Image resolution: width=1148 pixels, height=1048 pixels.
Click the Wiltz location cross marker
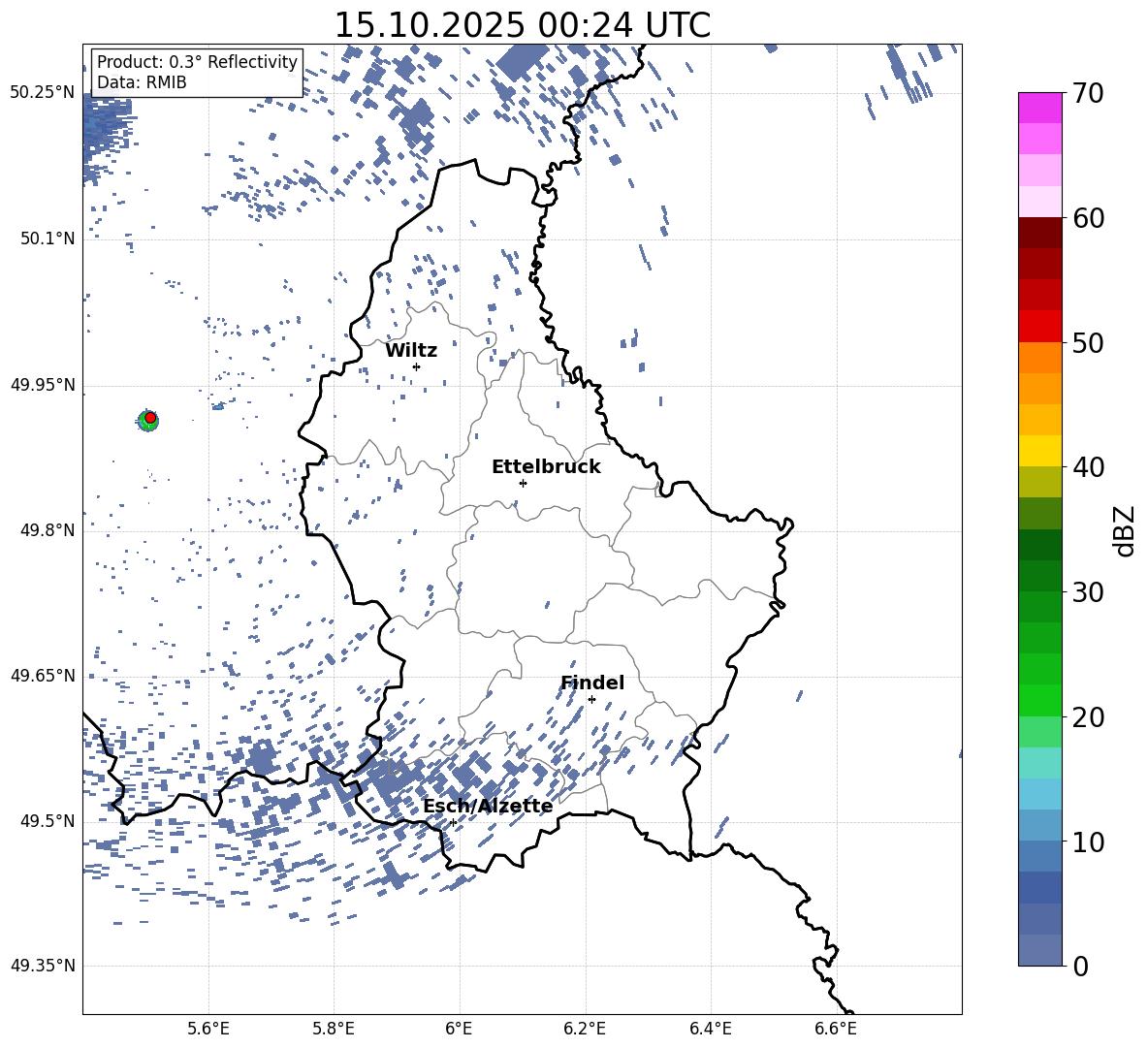coord(417,366)
